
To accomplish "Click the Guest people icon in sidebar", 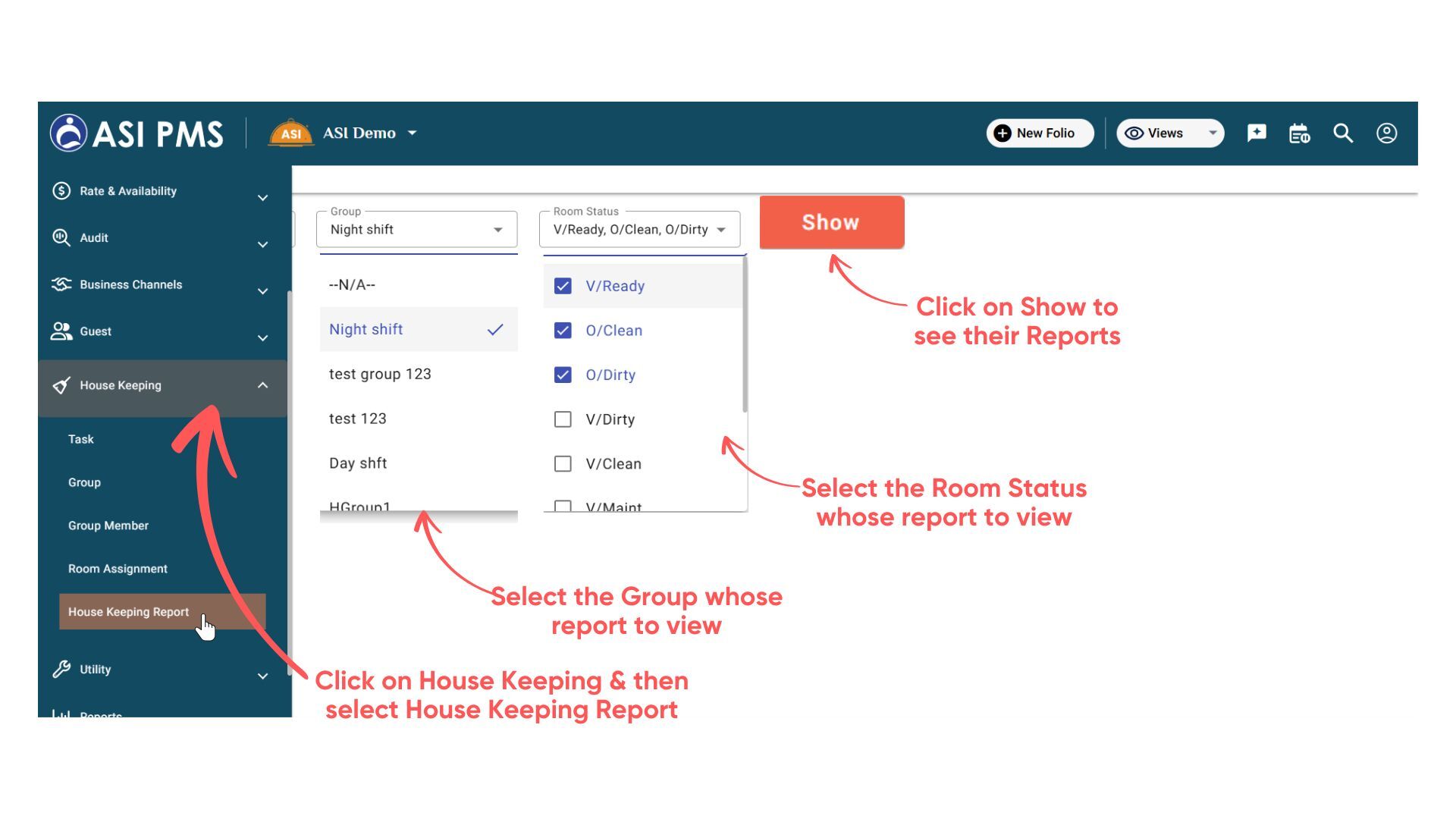I will tap(61, 331).
